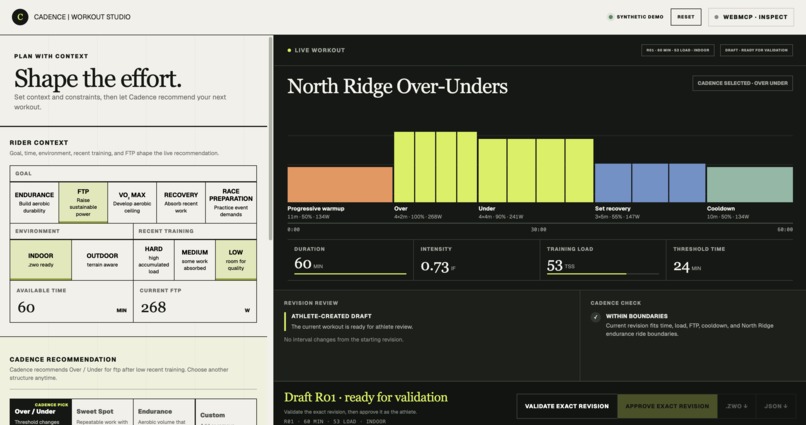This screenshot has height=425, width=806.
Task: Click the Reset button
Action: pyautogui.click(x=686, y=17)
